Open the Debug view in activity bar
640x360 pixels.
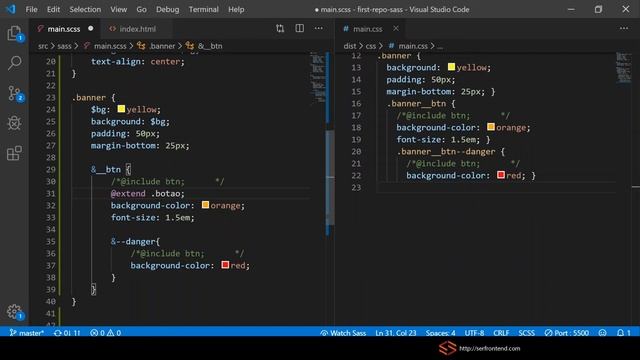14,123
